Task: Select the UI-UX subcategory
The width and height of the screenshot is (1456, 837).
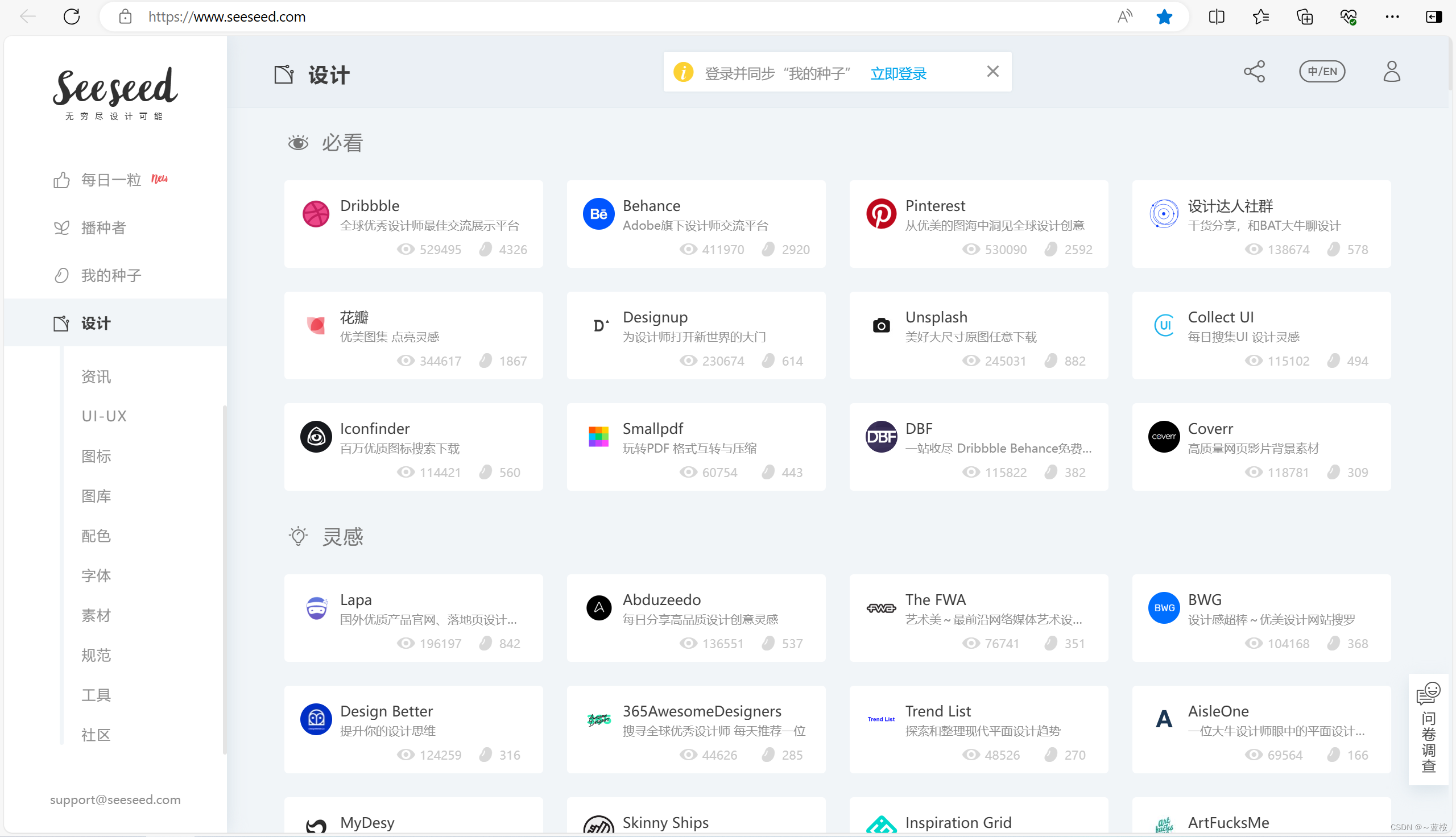Action: click(104, 416)
